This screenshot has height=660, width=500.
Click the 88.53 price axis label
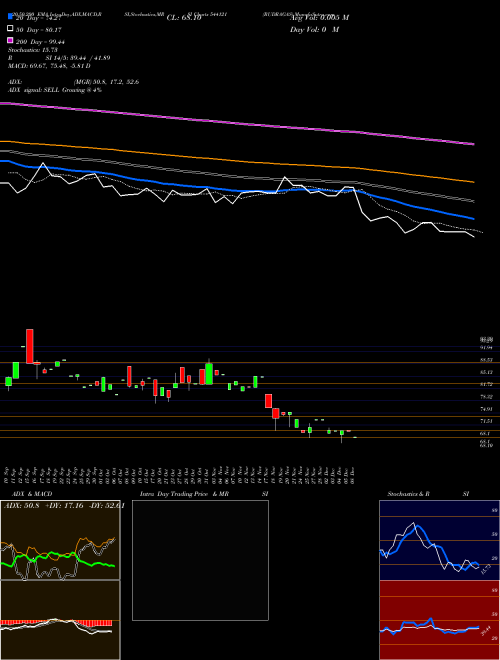click(x=486, y=360)
